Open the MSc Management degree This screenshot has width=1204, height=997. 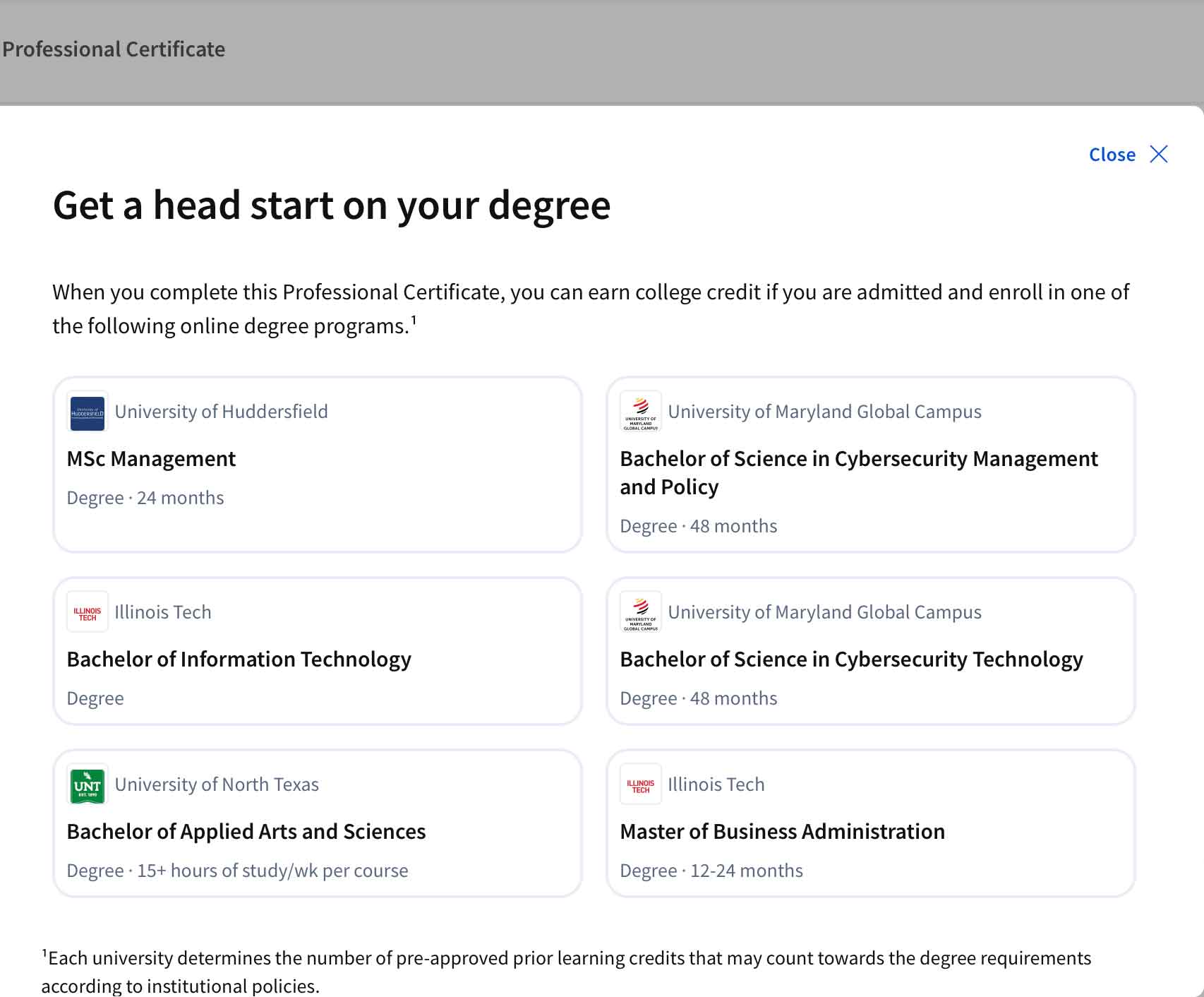tap(151, 459)
